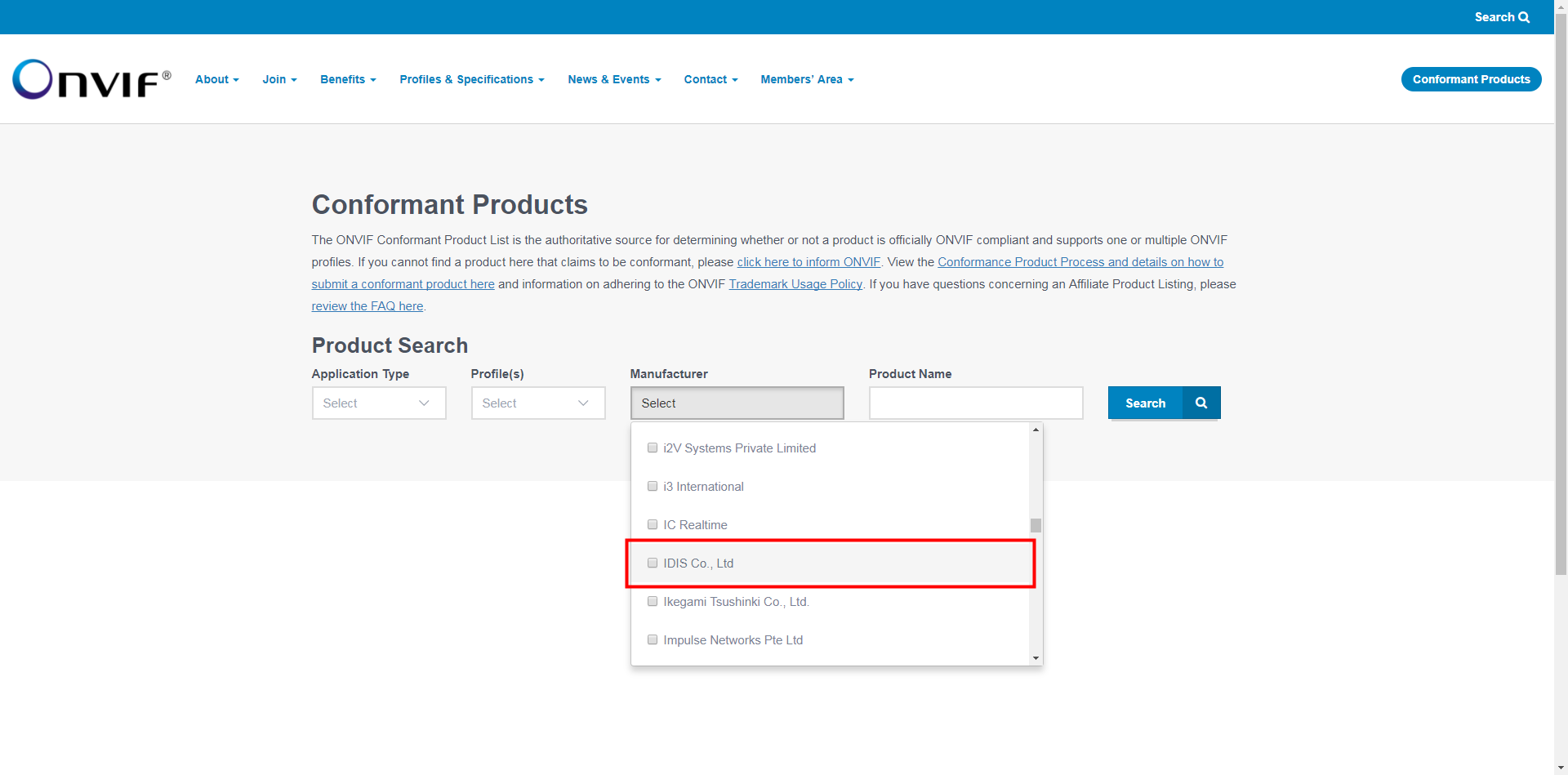
Task: Open the Trademark Usage Policy link
Action: 795,284
